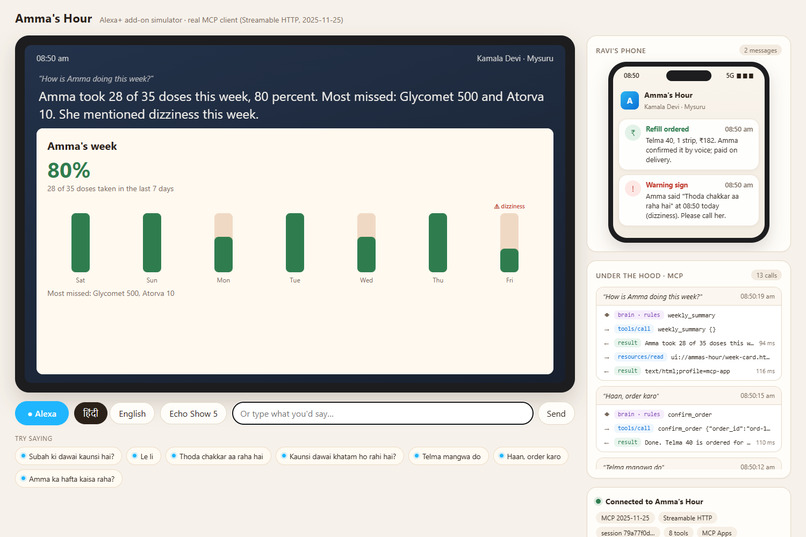Open the Echo Show 5 device selector
This screenshot has width=806, height=537.
(x=193, y=414)
